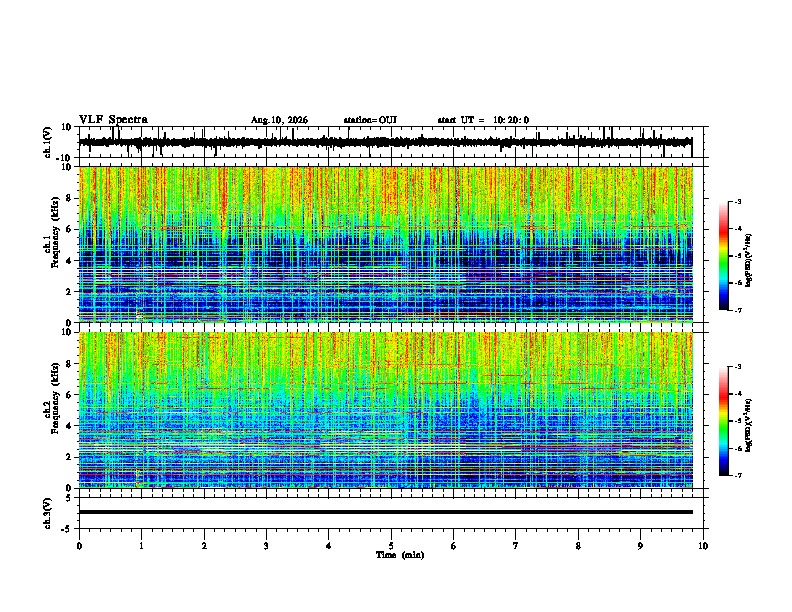This screenshot has width=792, height=612.
Task: Click the ch.1 frequency spectrogram panel
Action: pyautogui.click(x=386, y=244)
